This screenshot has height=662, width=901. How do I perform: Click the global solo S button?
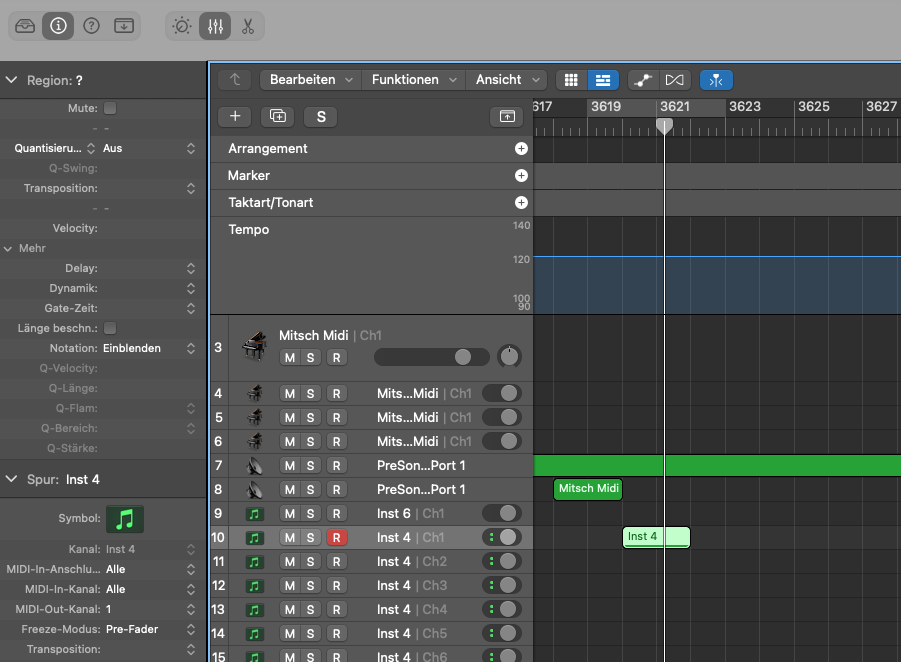coord(321,116)
